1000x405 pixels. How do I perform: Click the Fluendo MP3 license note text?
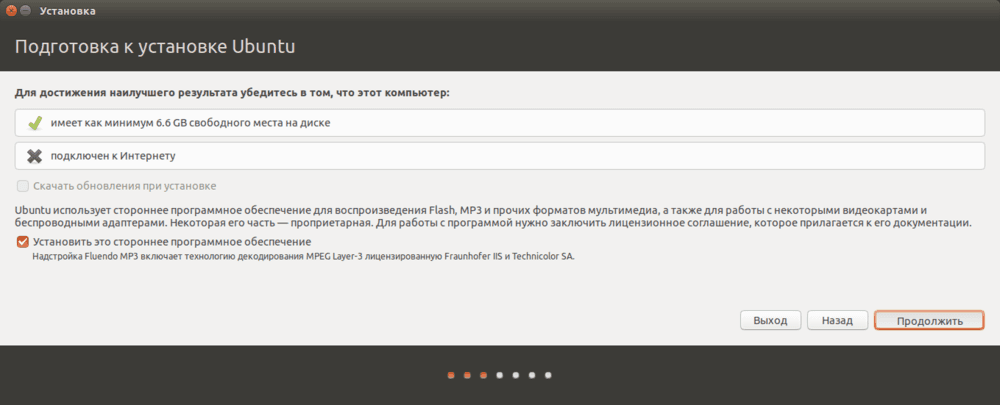304,257
